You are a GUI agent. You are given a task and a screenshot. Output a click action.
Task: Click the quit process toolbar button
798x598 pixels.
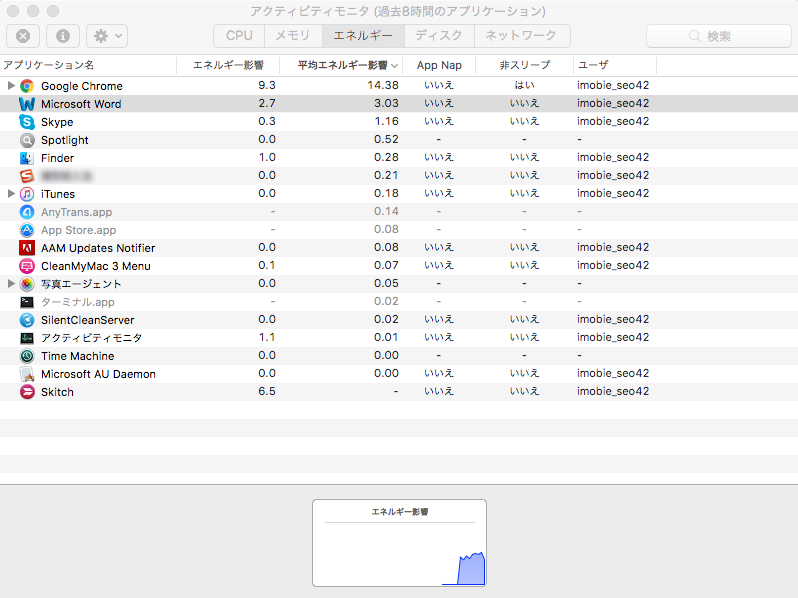coord(23,36)
